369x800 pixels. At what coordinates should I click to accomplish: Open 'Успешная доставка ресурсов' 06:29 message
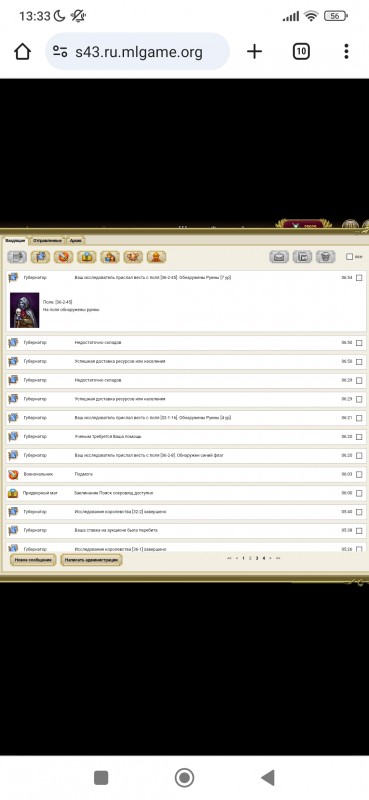point(119,399)
